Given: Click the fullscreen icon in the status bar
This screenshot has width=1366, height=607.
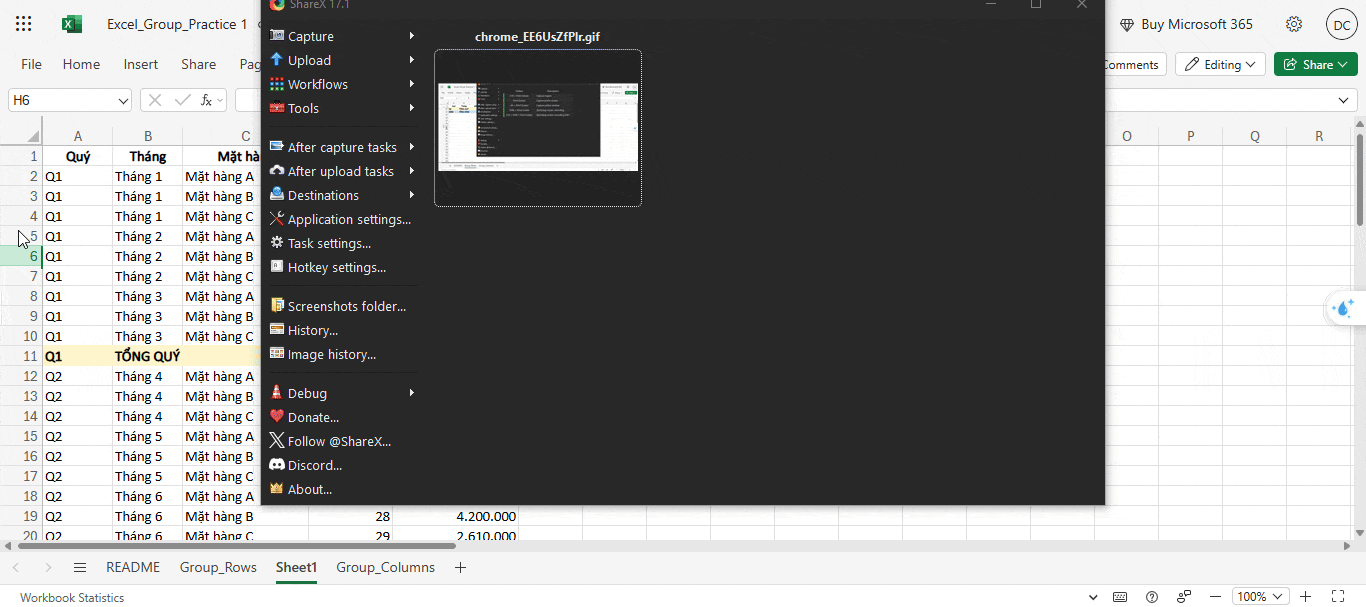Looking at the screenshot, I should click(1339, 597).
